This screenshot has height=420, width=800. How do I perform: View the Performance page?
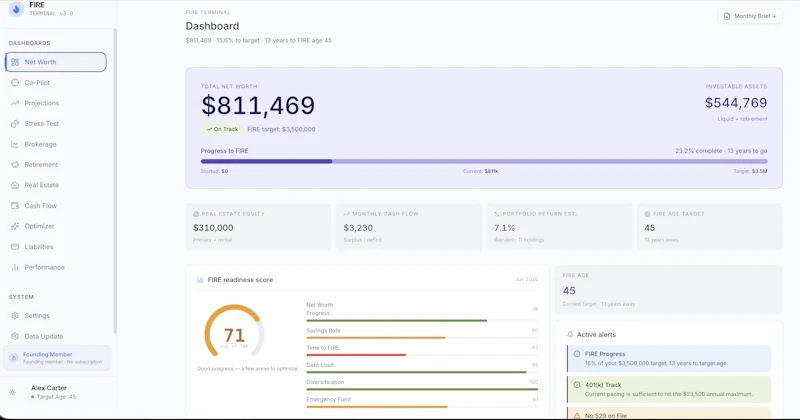pyautogui.click(x=56, y=267)
